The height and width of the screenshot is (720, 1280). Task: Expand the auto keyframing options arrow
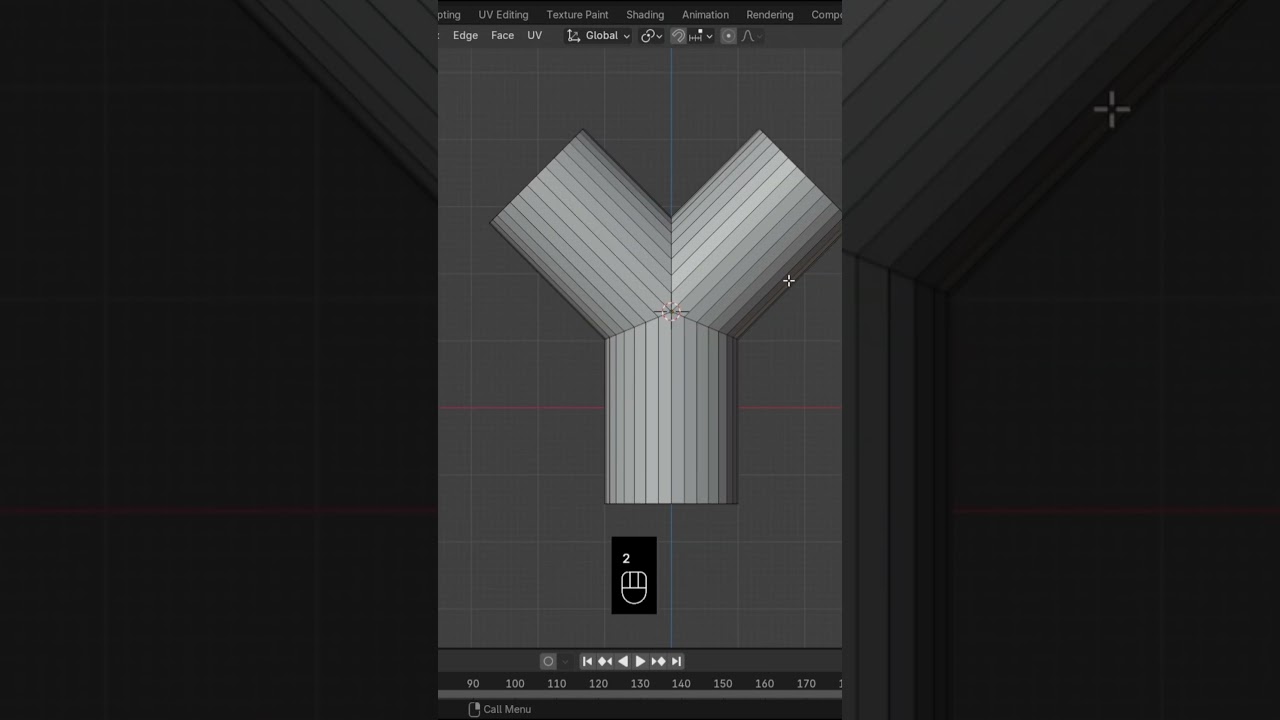[x=565, y=661]
